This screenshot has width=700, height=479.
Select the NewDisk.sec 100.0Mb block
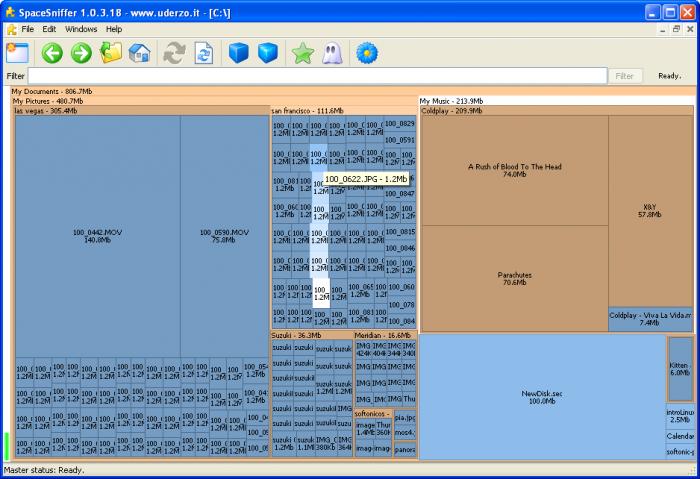[542, 397]
